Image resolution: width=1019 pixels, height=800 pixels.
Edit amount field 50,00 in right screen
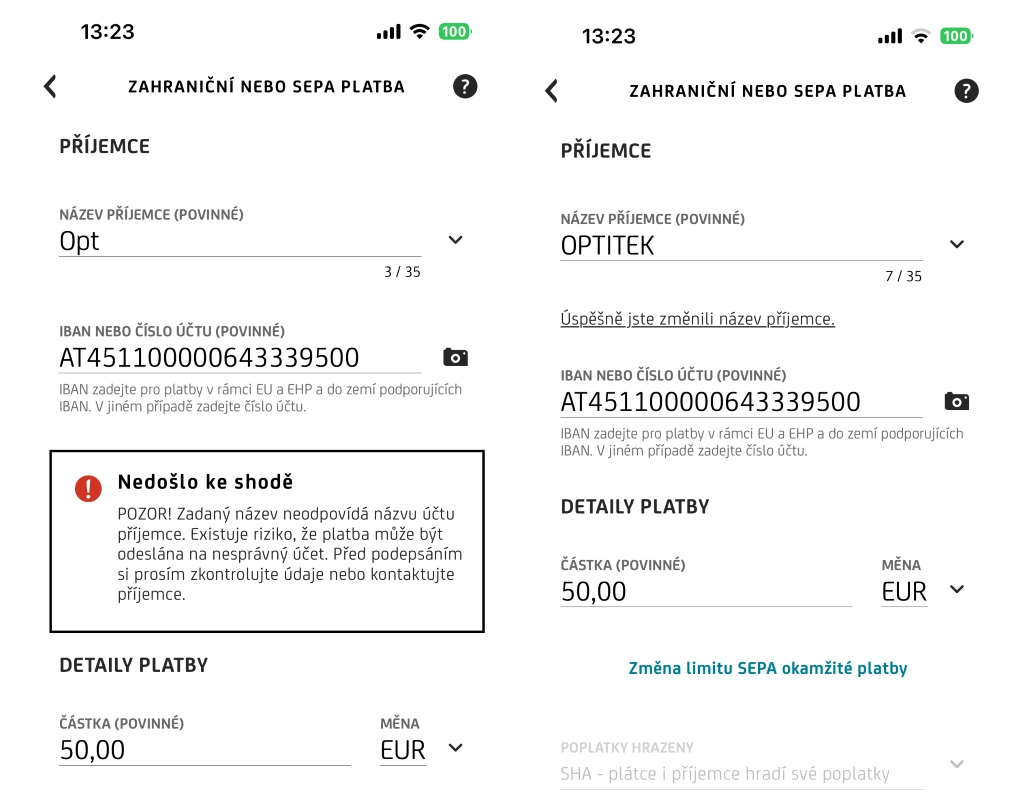(x=705, y=591)
